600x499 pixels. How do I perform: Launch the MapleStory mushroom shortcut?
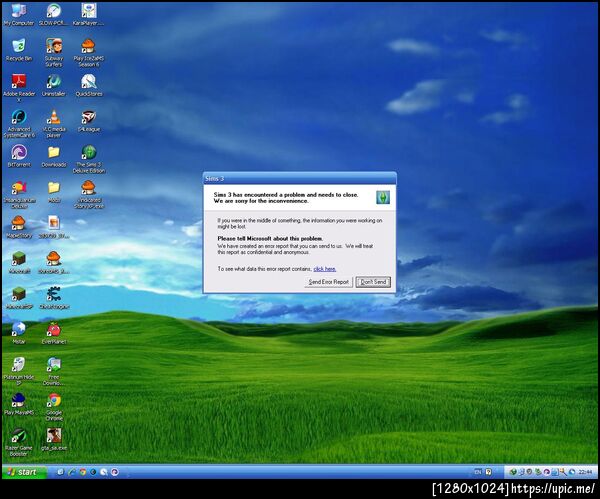click(x=18, y=227)
